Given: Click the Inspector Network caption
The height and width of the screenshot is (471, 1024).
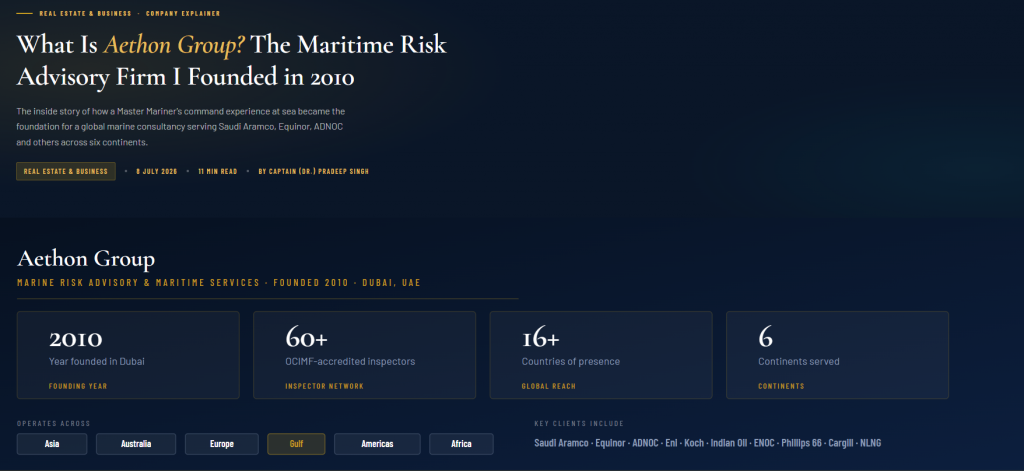Looking at the screenshot, I should pyautogui.click(x=325, y=386).
